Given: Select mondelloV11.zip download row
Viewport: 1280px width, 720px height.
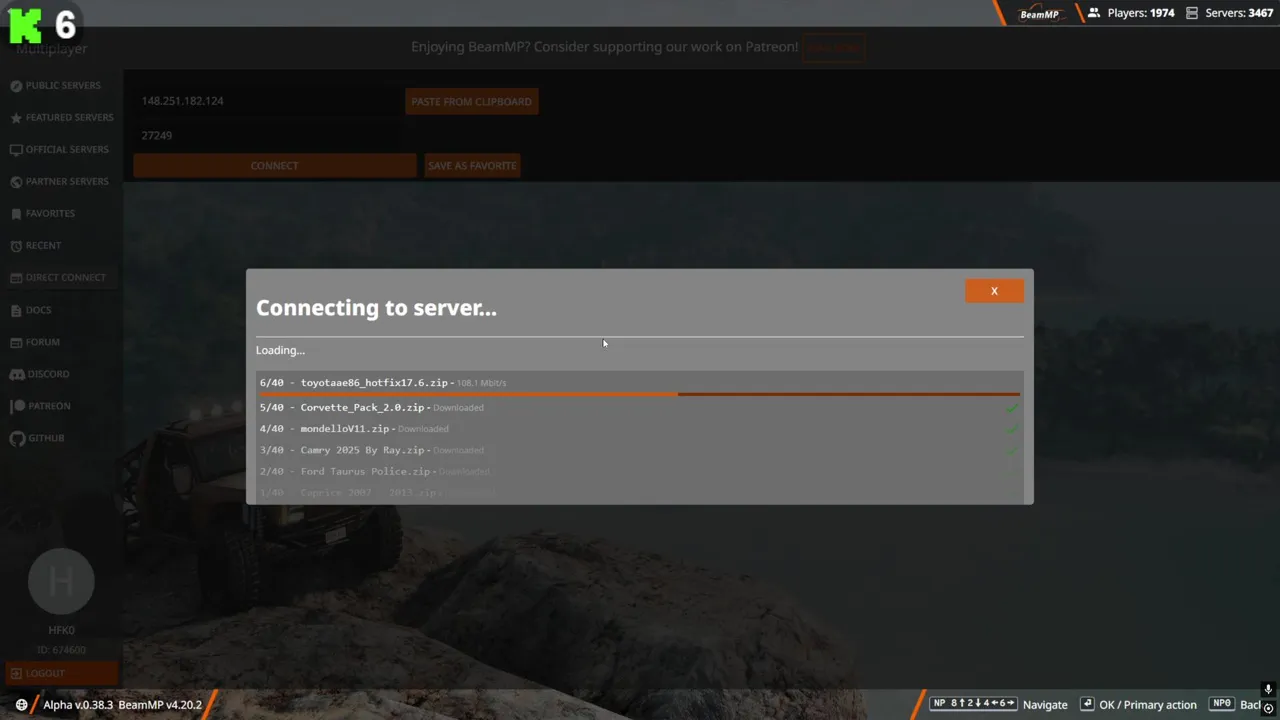Looking at the screenshot, I should tap(639, 429).
